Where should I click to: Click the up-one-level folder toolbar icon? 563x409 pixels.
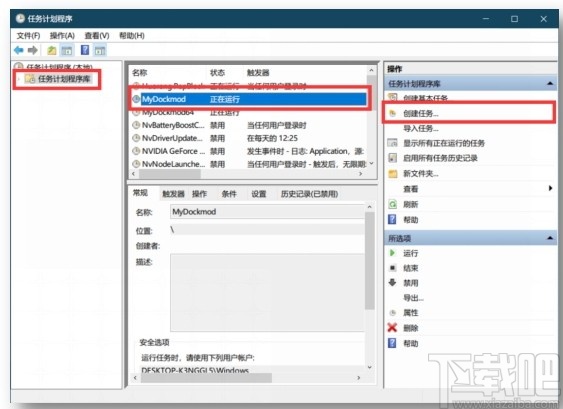tap(52, 50)
